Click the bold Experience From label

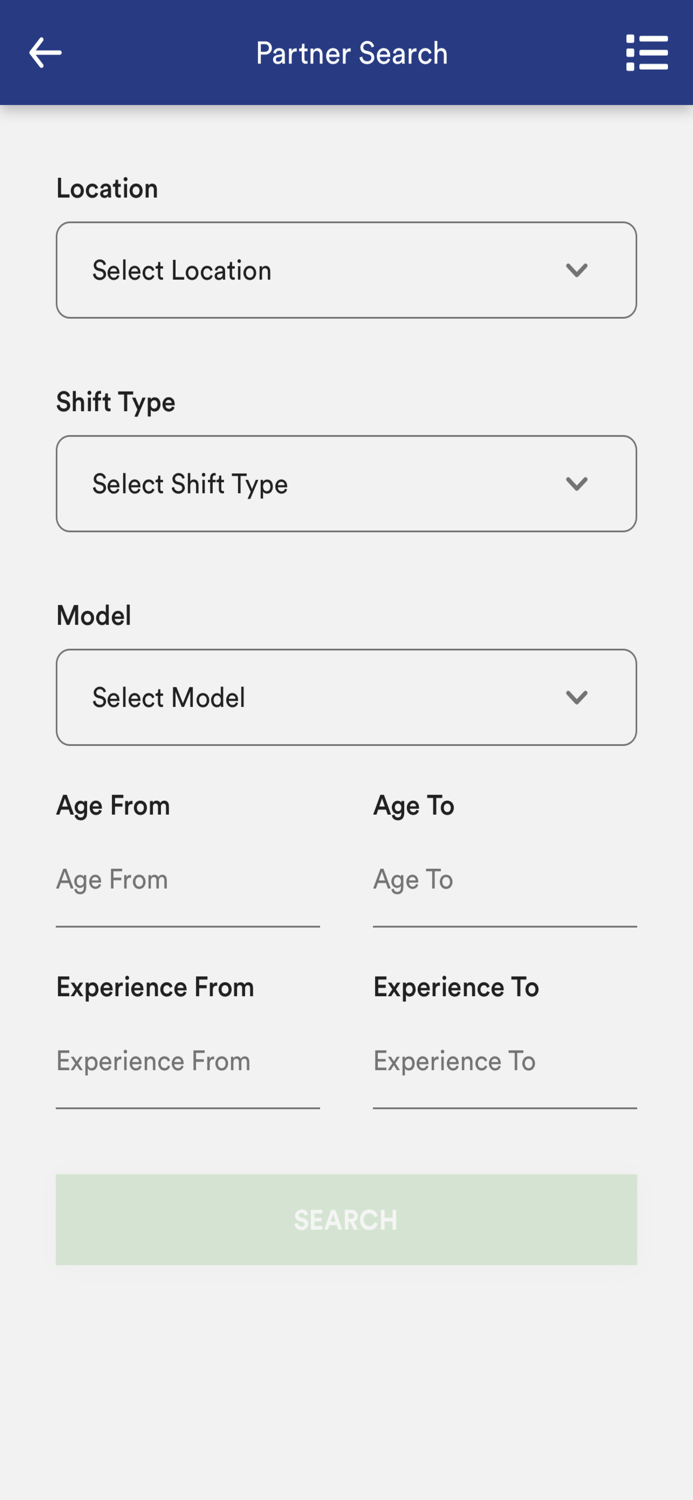[x=155, y=988]
